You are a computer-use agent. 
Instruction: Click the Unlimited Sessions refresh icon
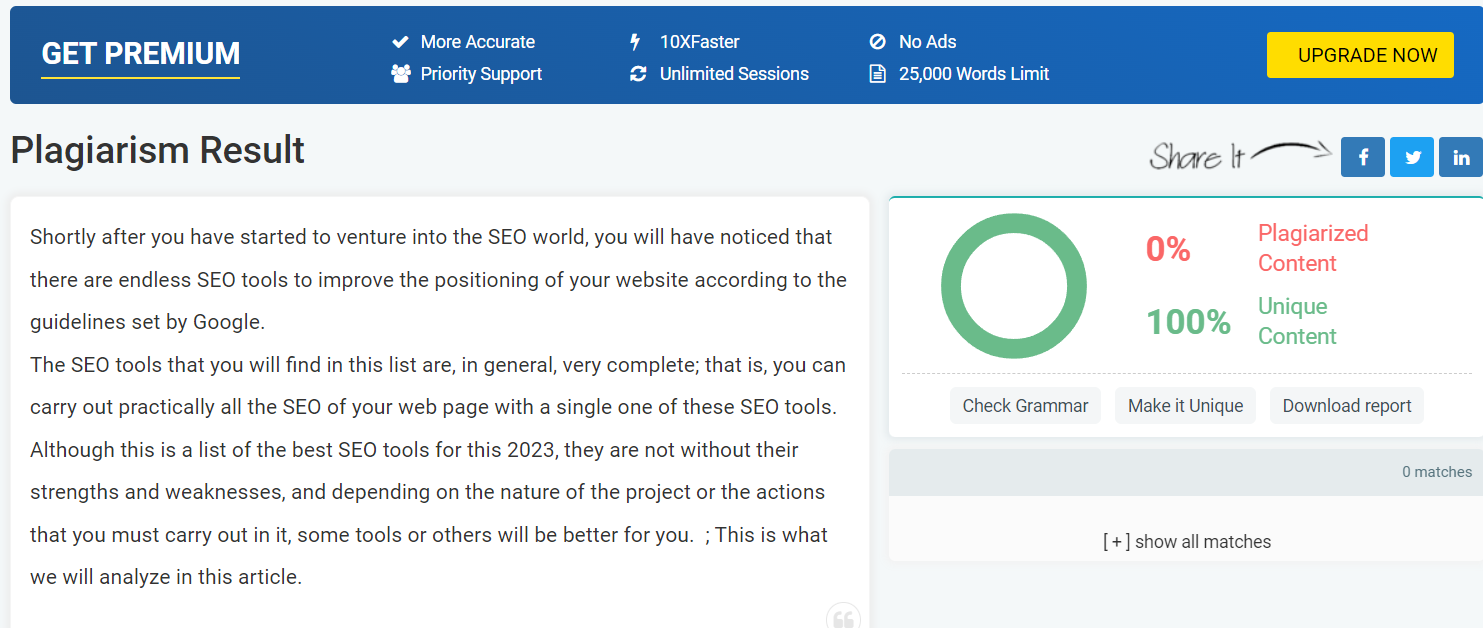(x=638, y=74)
